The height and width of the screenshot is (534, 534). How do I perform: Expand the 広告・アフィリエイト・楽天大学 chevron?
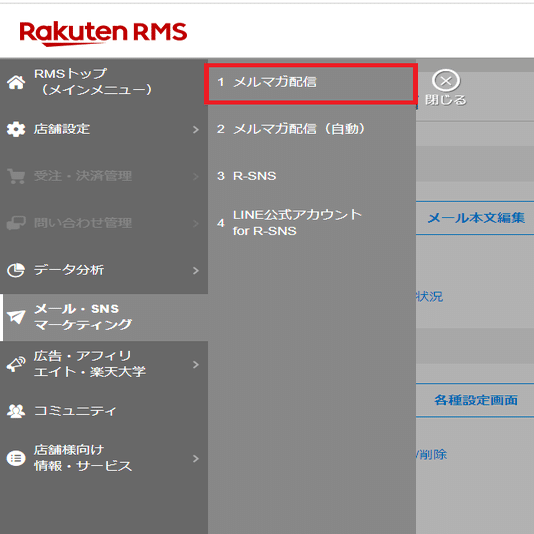coord(195,364)
